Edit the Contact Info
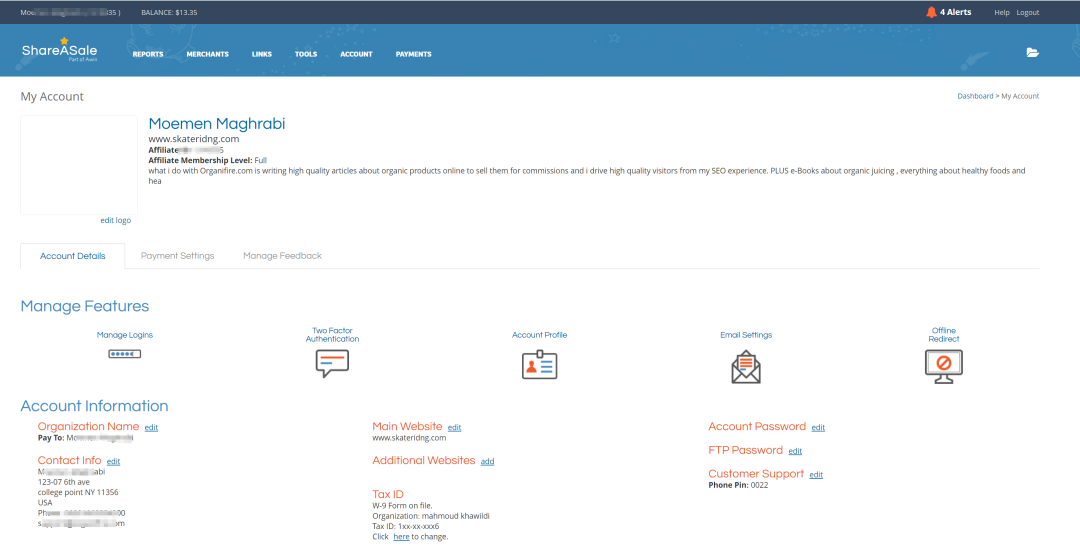The height and width of the screenshot is (557, 1080). [x=114, y=461]
